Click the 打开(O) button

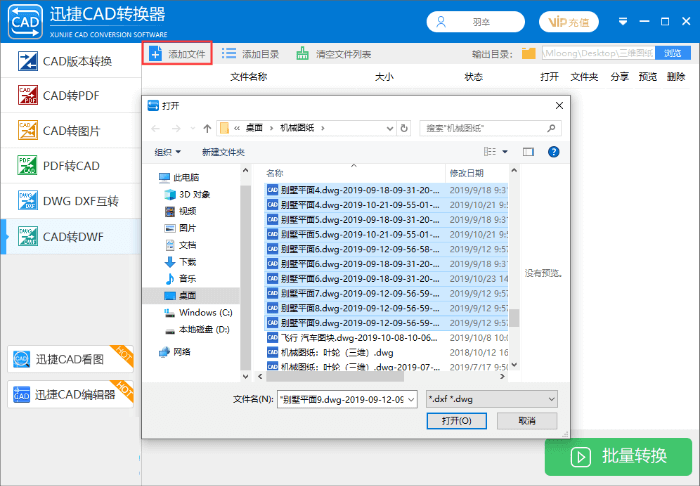457,421
